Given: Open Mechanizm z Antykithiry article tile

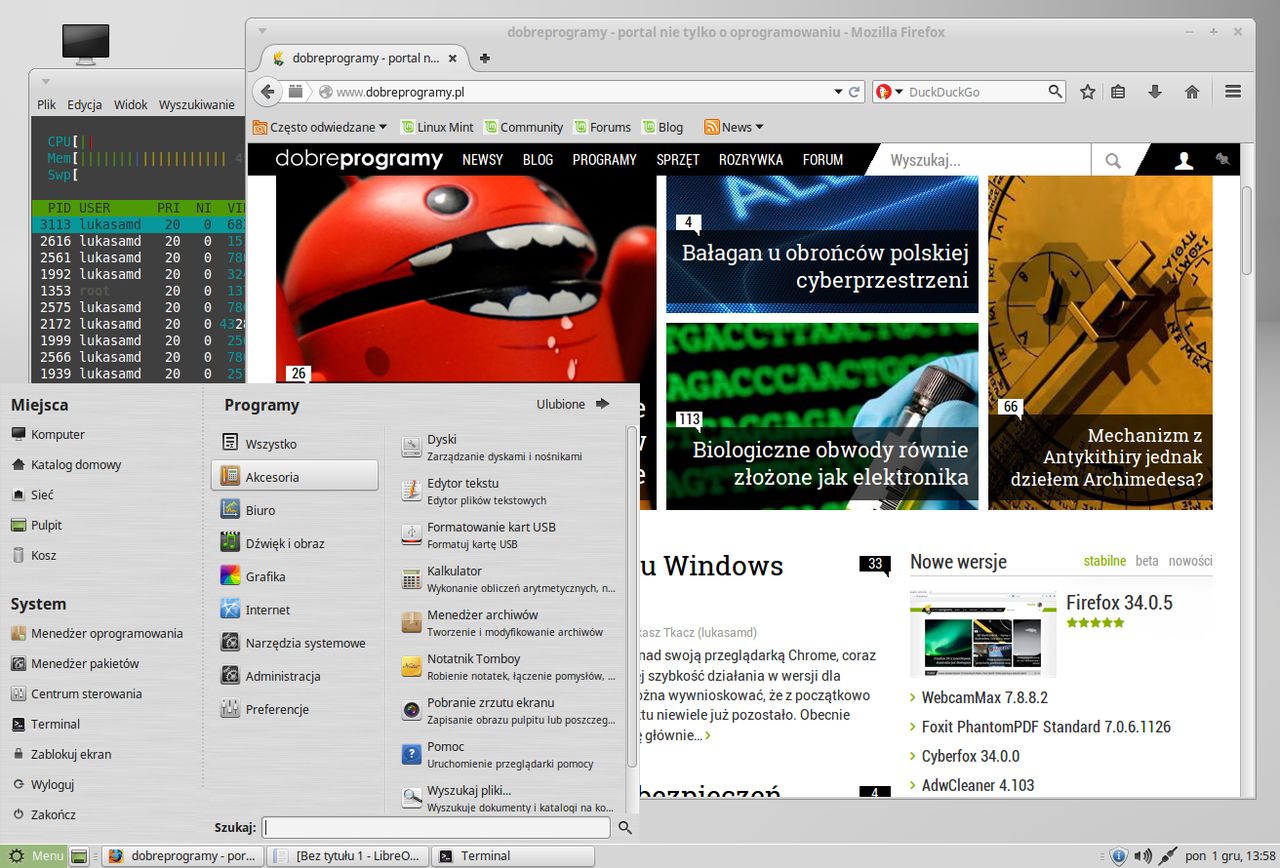Looking at the screenshot, I should pos(1100,343).
